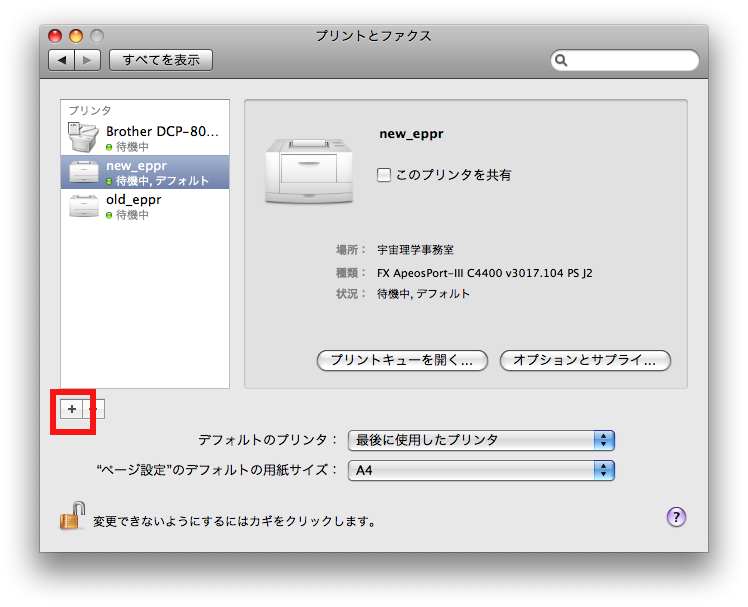Enable the このプリンタを共有 checkbox
This screenshot has height=607, width=748.
384,175
